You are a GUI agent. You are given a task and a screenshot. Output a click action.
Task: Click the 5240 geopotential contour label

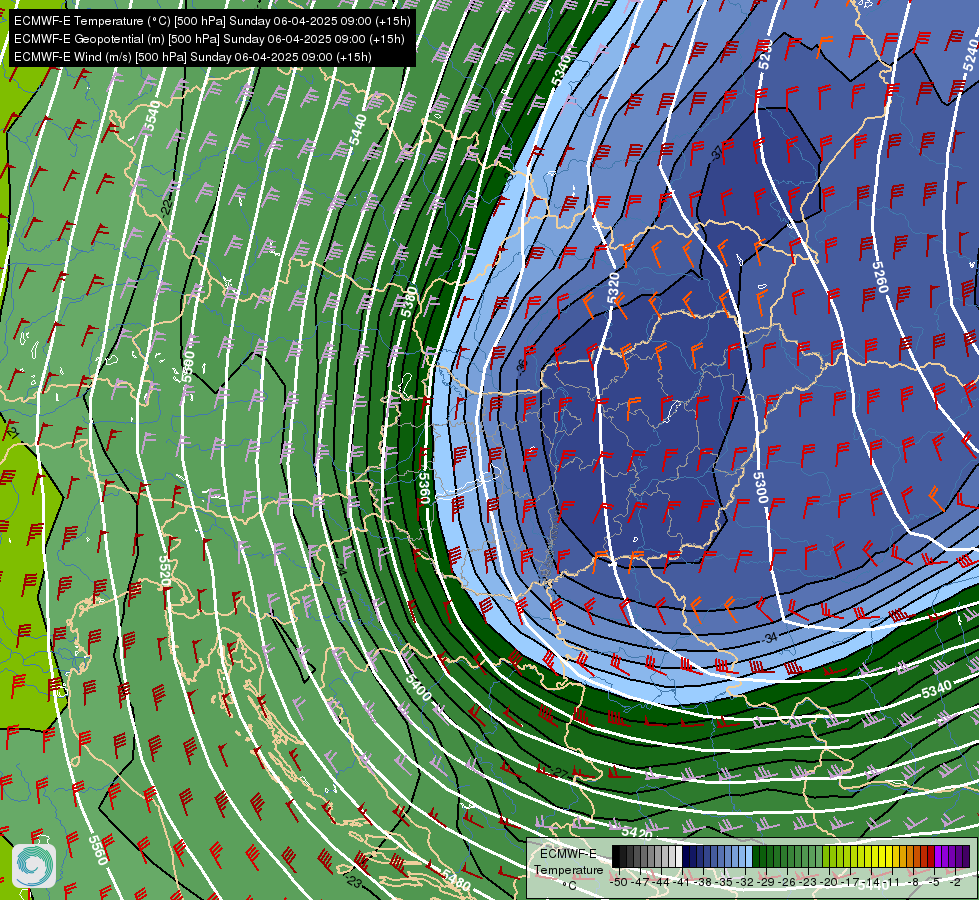970,55
